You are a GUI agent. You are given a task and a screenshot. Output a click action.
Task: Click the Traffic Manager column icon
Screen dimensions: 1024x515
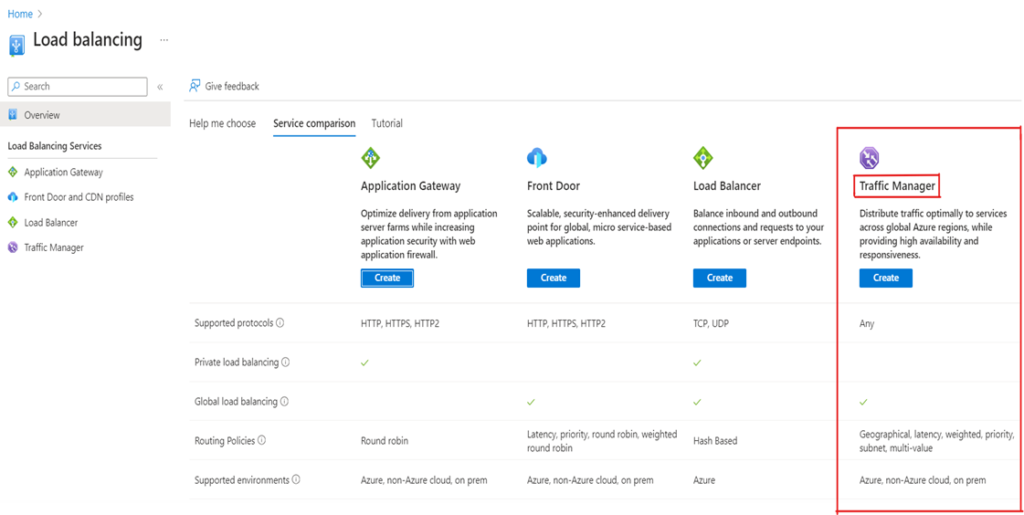[869, 157]
